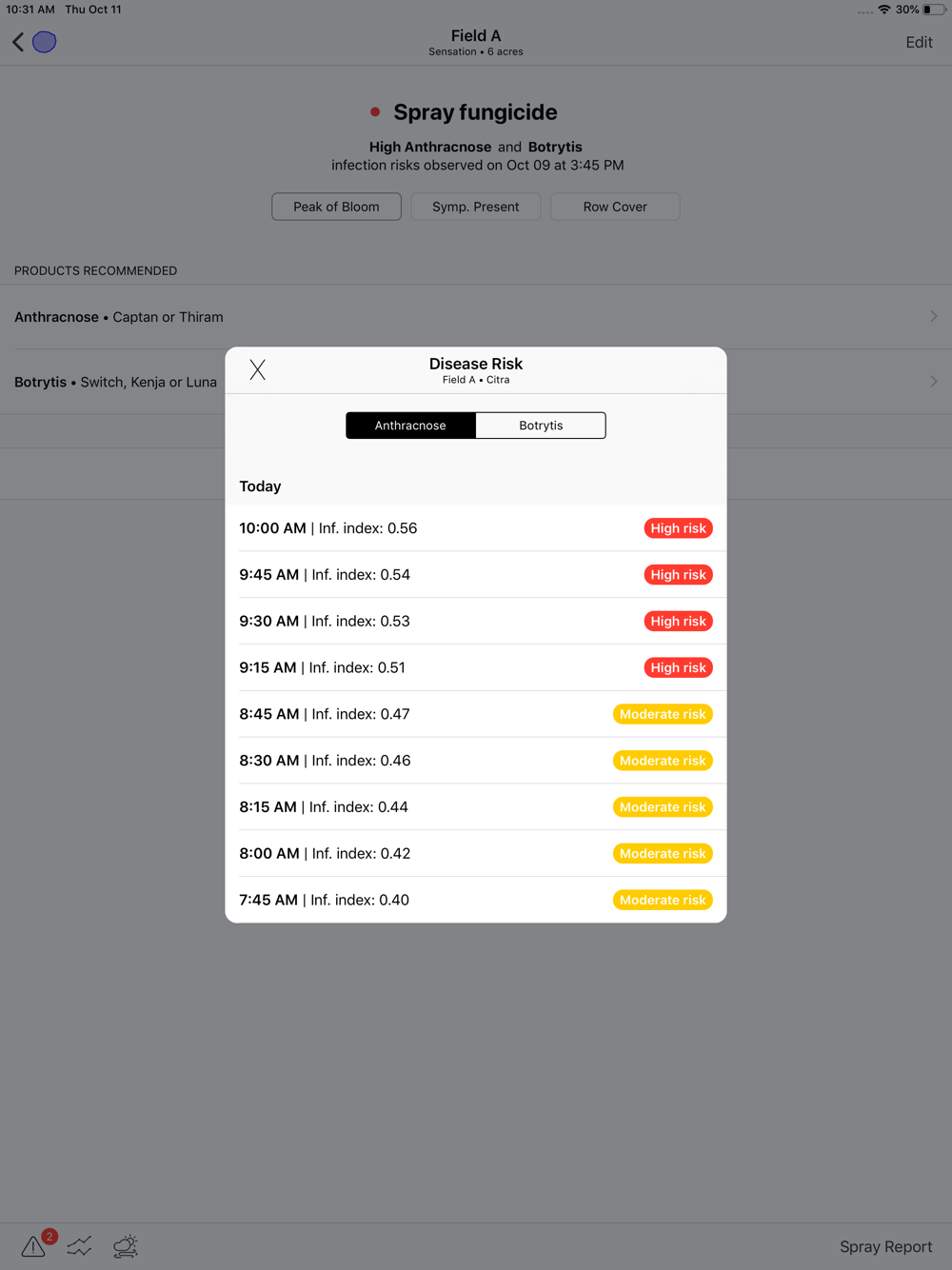
Task: Switch to the Botrytis tab
Action: click(x=541, y=426)
